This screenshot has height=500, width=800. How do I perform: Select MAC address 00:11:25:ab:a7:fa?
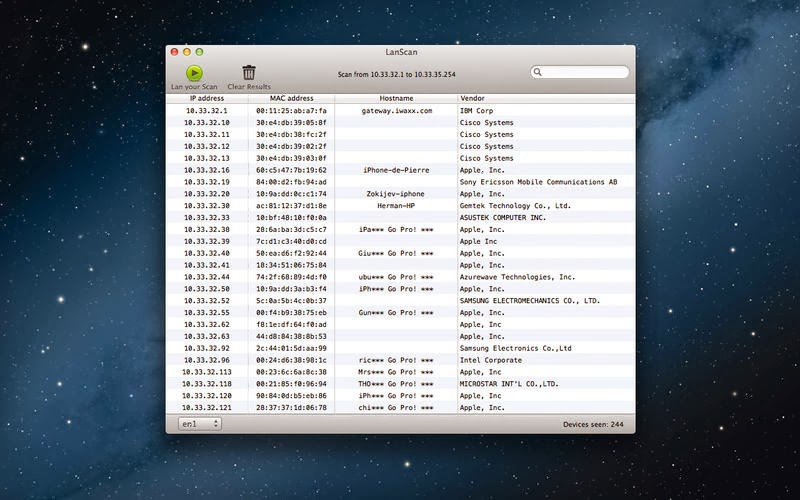click(291, 111)
